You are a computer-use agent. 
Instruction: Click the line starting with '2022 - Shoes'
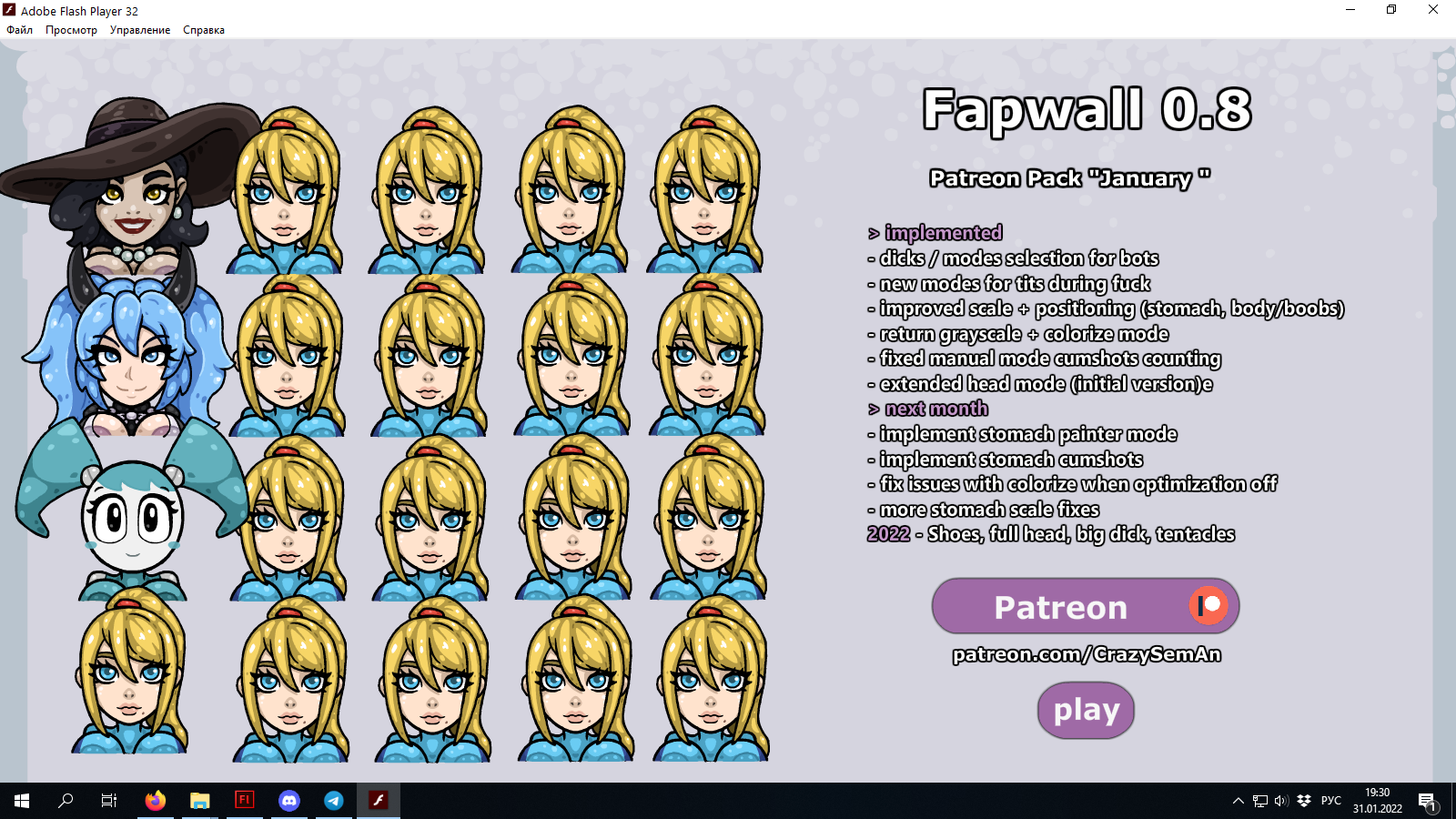(1051, 534)
